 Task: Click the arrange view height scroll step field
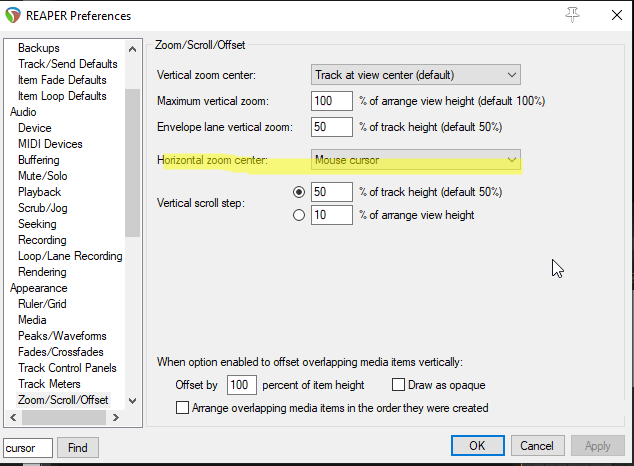(332, 215)
